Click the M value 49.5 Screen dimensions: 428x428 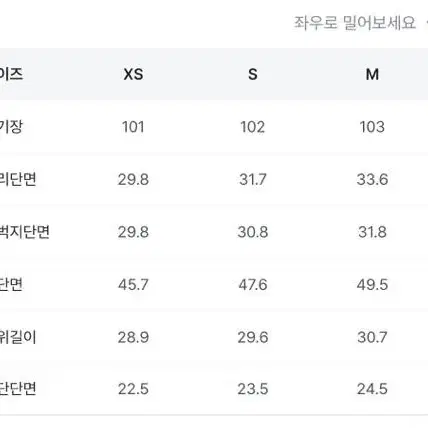(x=372, y=285)
